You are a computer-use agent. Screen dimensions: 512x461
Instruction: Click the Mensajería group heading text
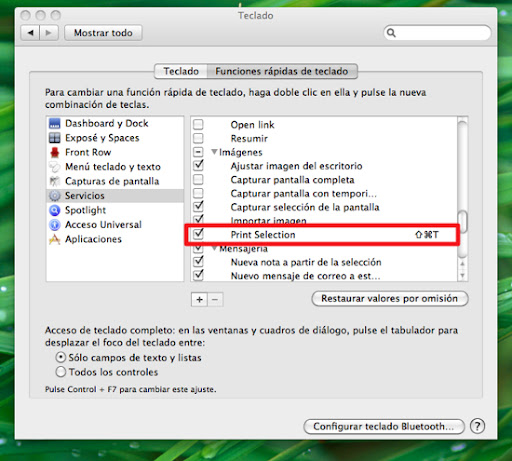[243, 249]
